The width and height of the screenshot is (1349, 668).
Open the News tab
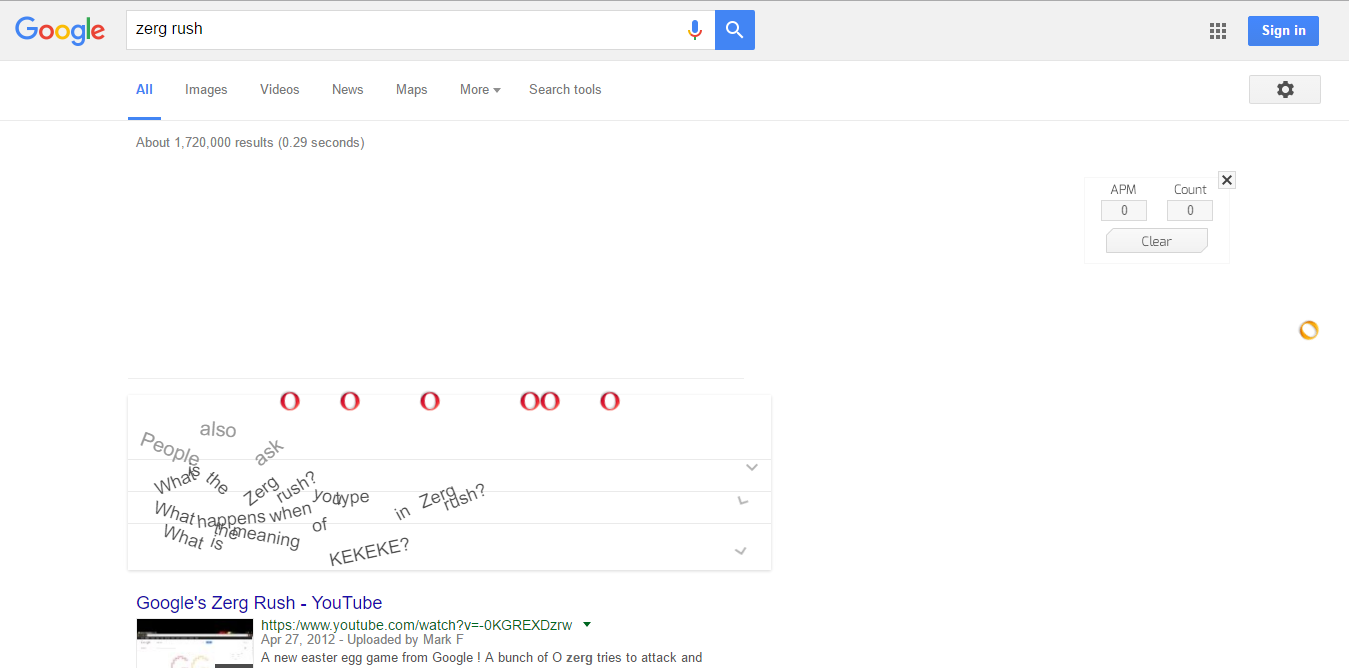[x=348, y=90]
